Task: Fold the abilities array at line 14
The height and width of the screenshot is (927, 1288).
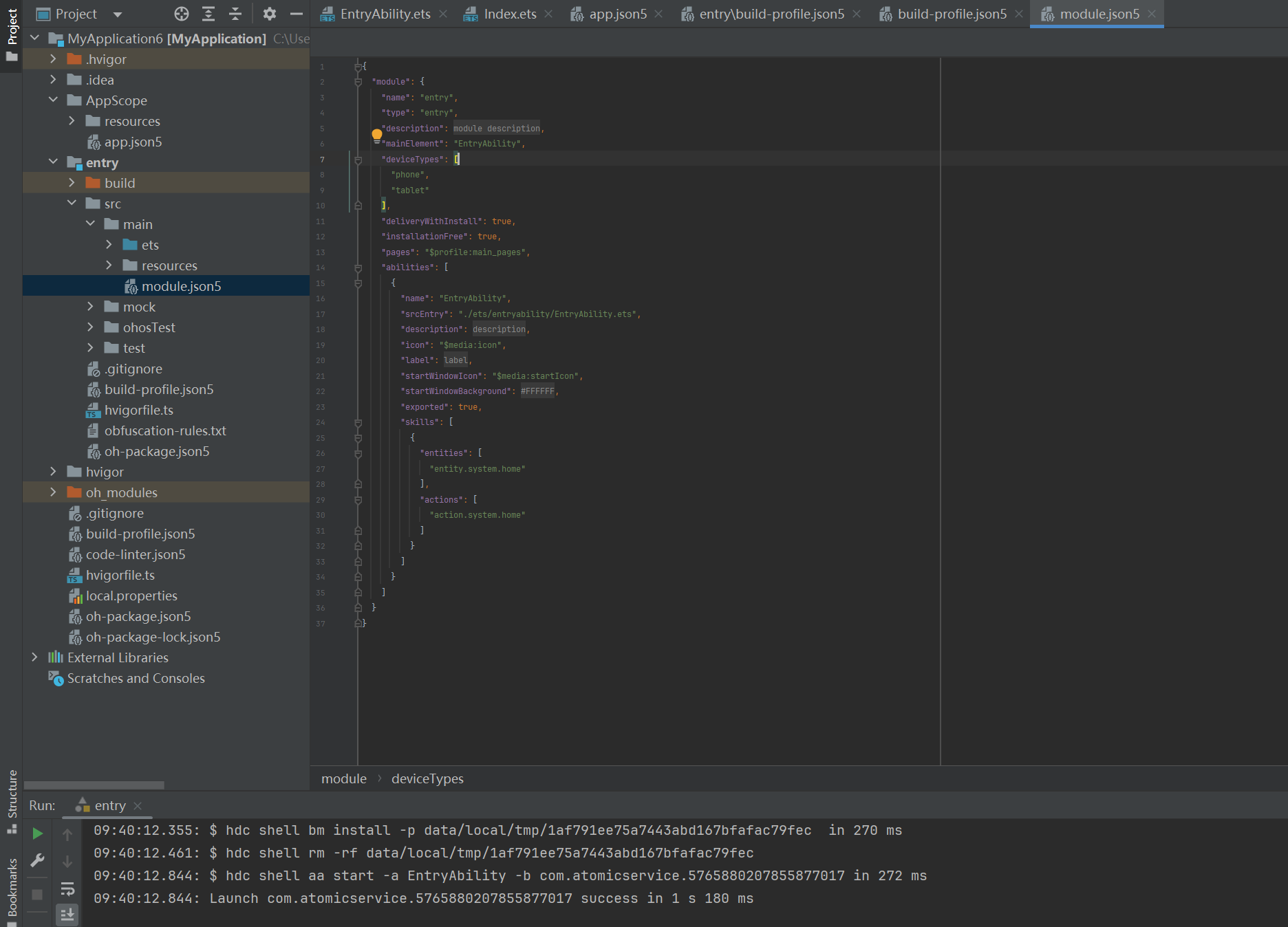Action: coord(358,268)
